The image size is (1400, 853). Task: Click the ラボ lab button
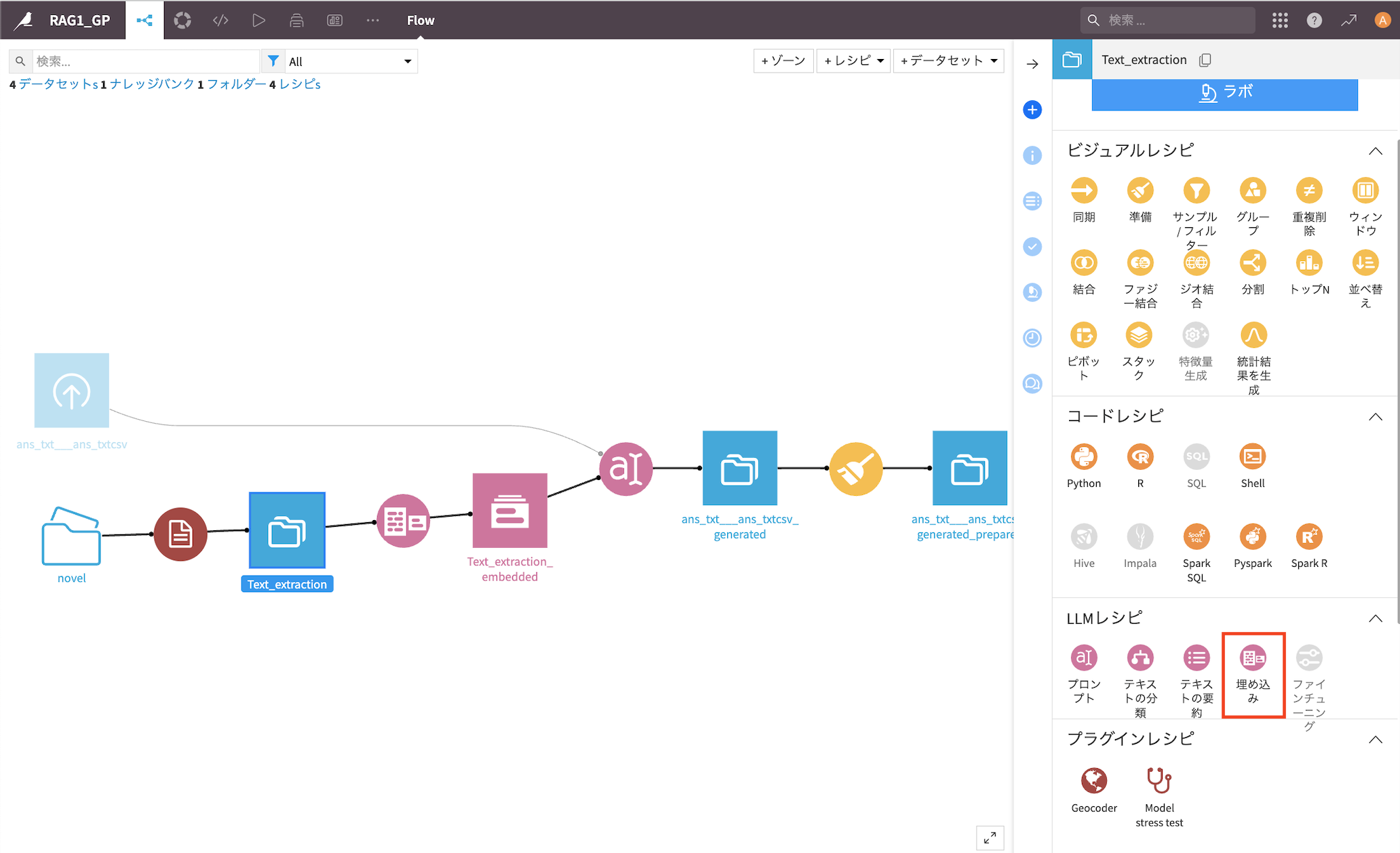(x=1224, y=93)
